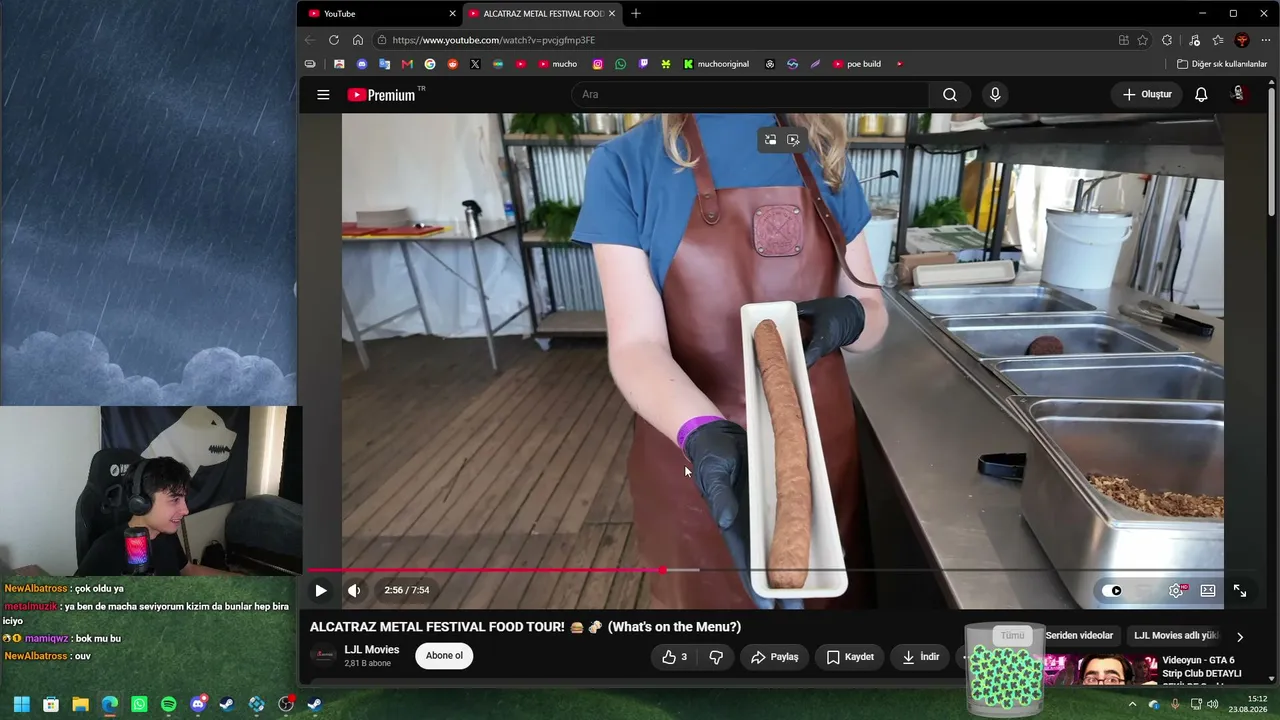Viewport: 1280px width, 720px height.
Task: Open the taskbar clock showing 15:12
Action: (x=1249, y=704)
